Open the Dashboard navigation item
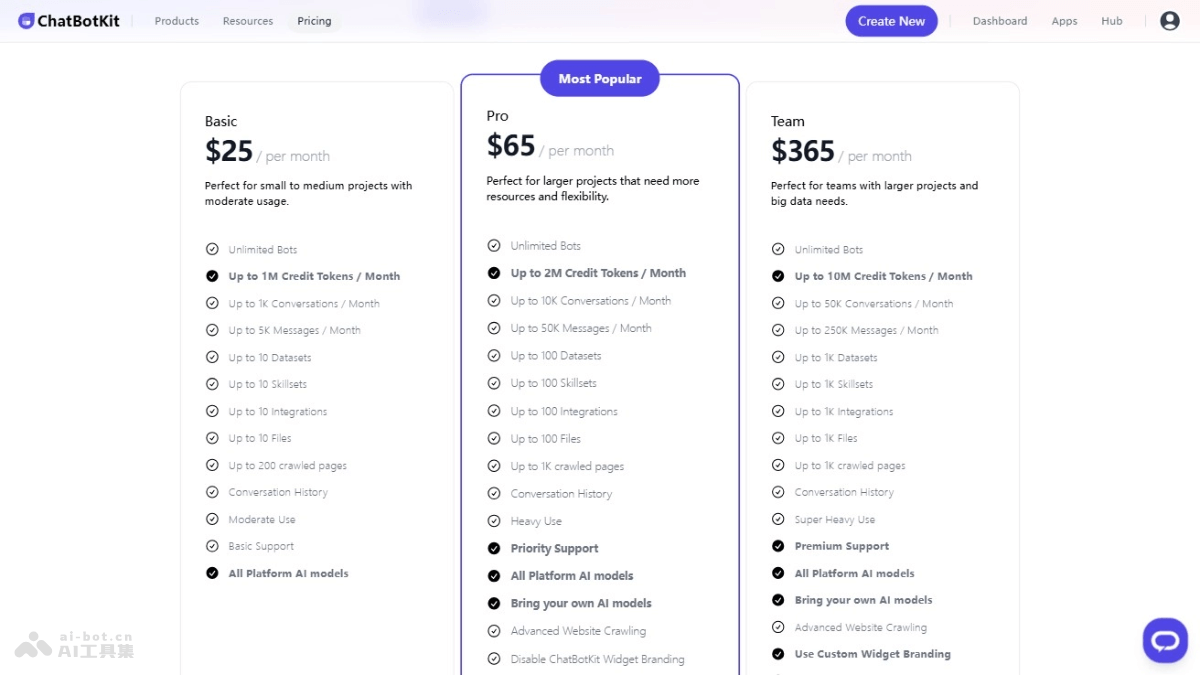The image size is (1200, 675). [1000, 21]
